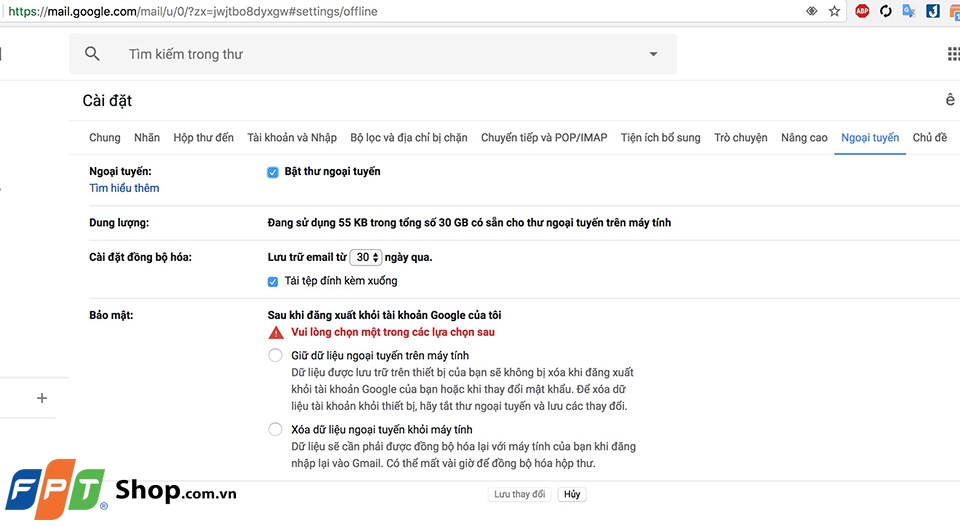Switch to the Trò chuyện tab

[x=741, y=138]
